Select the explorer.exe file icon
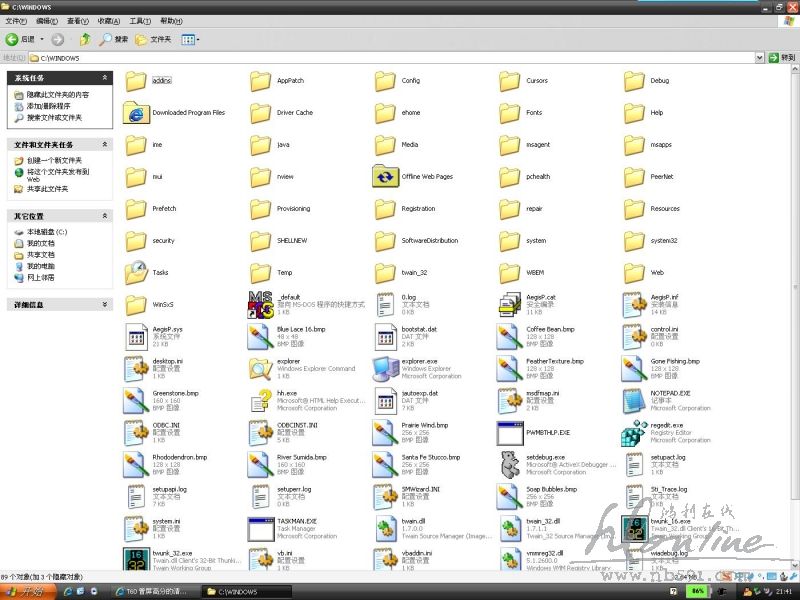The height and width of the screenshot is (600, 800). (x=385, y=368)
